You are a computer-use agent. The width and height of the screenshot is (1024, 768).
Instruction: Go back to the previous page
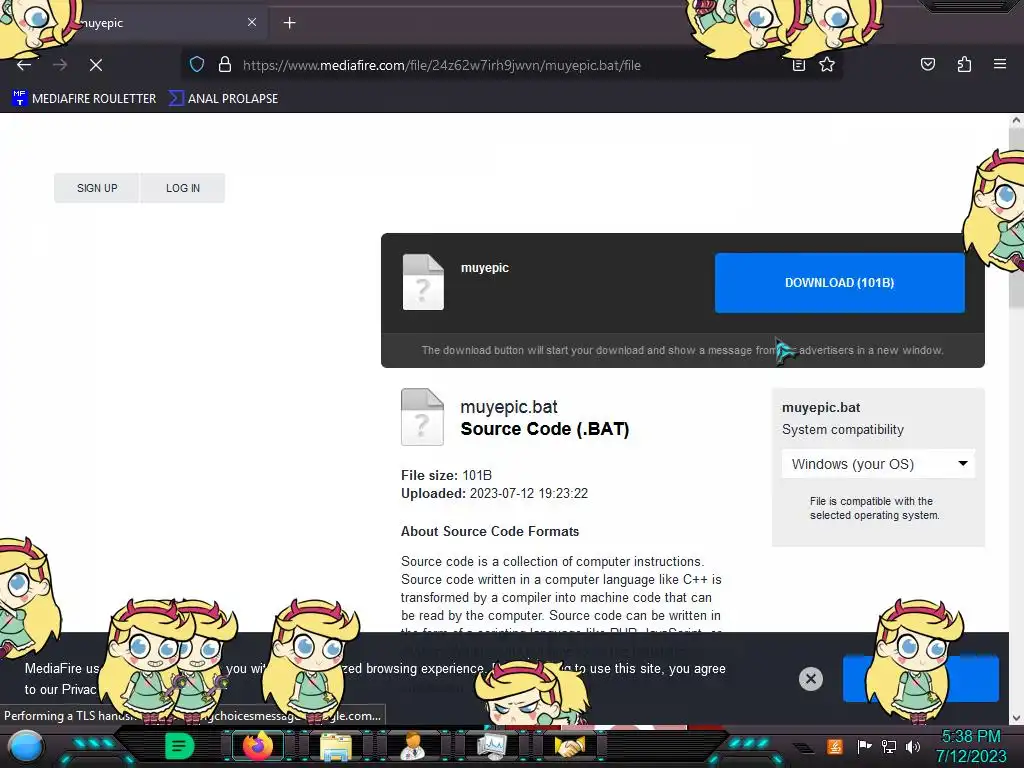(x=24, y=65)
